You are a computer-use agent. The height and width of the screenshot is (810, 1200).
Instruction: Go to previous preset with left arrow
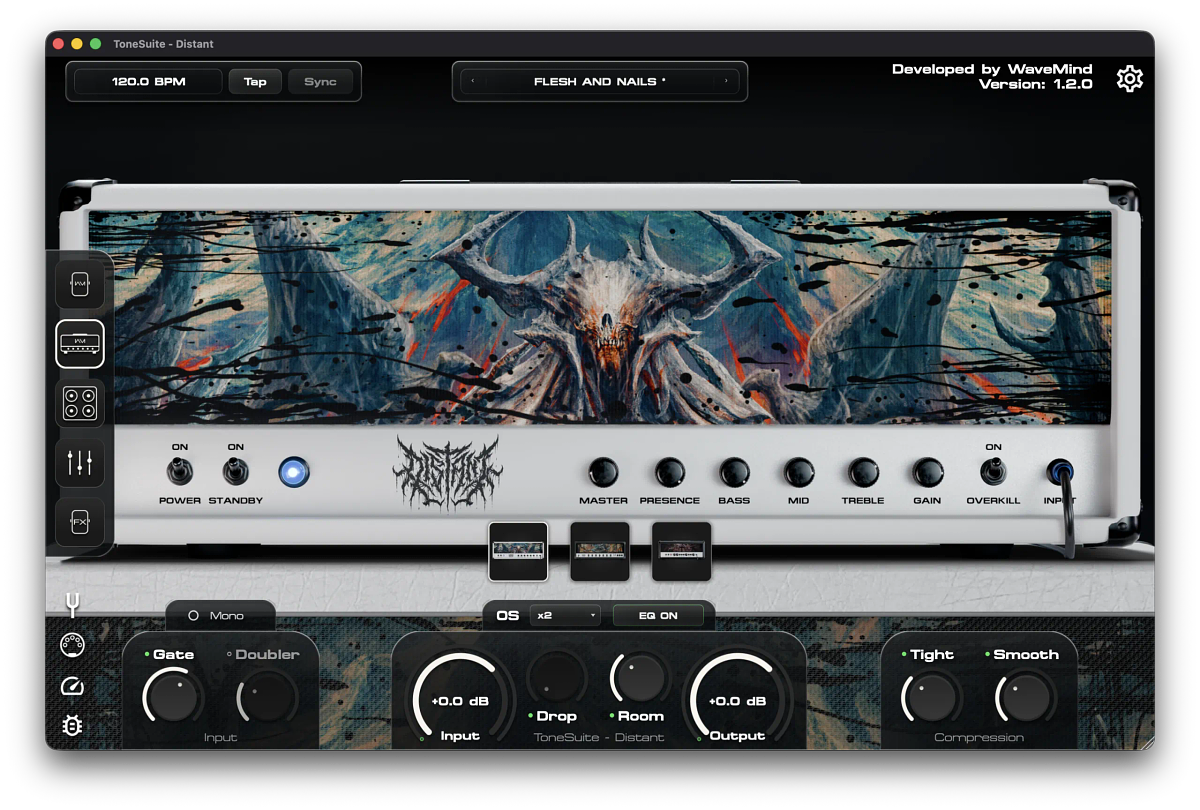click(473, 82)
